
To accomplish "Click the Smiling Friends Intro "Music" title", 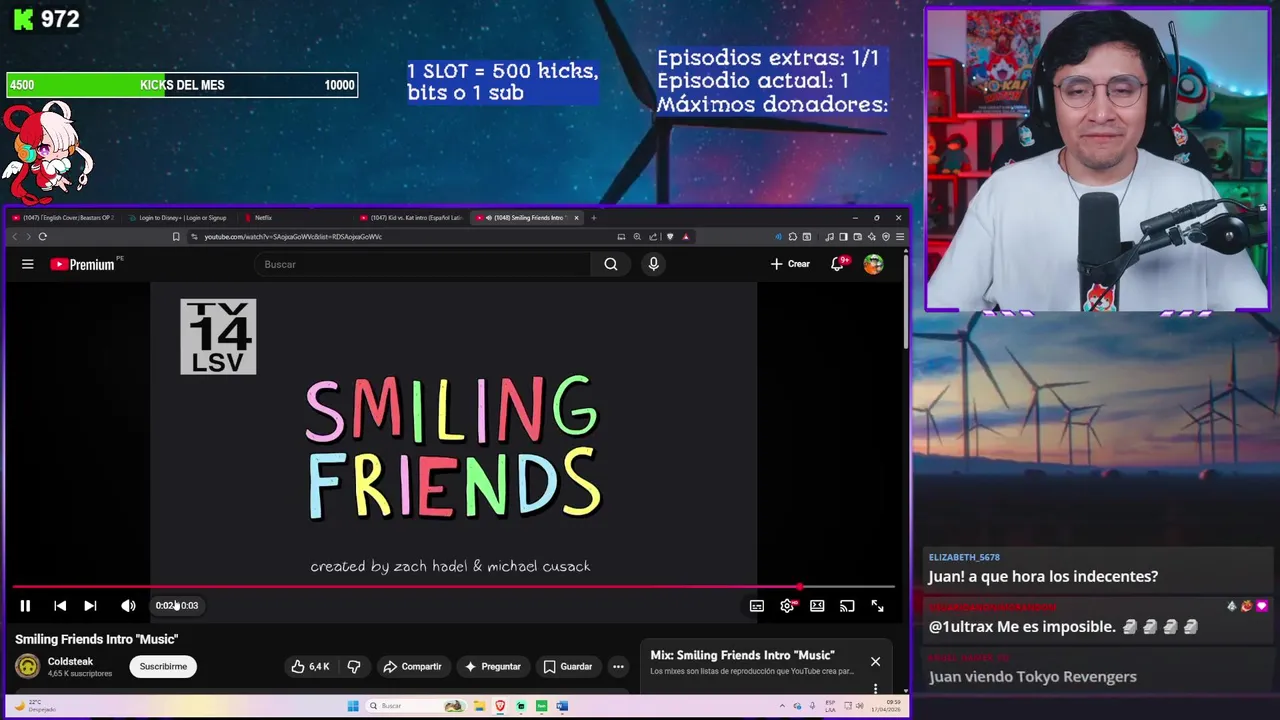I will coord(96,639).
